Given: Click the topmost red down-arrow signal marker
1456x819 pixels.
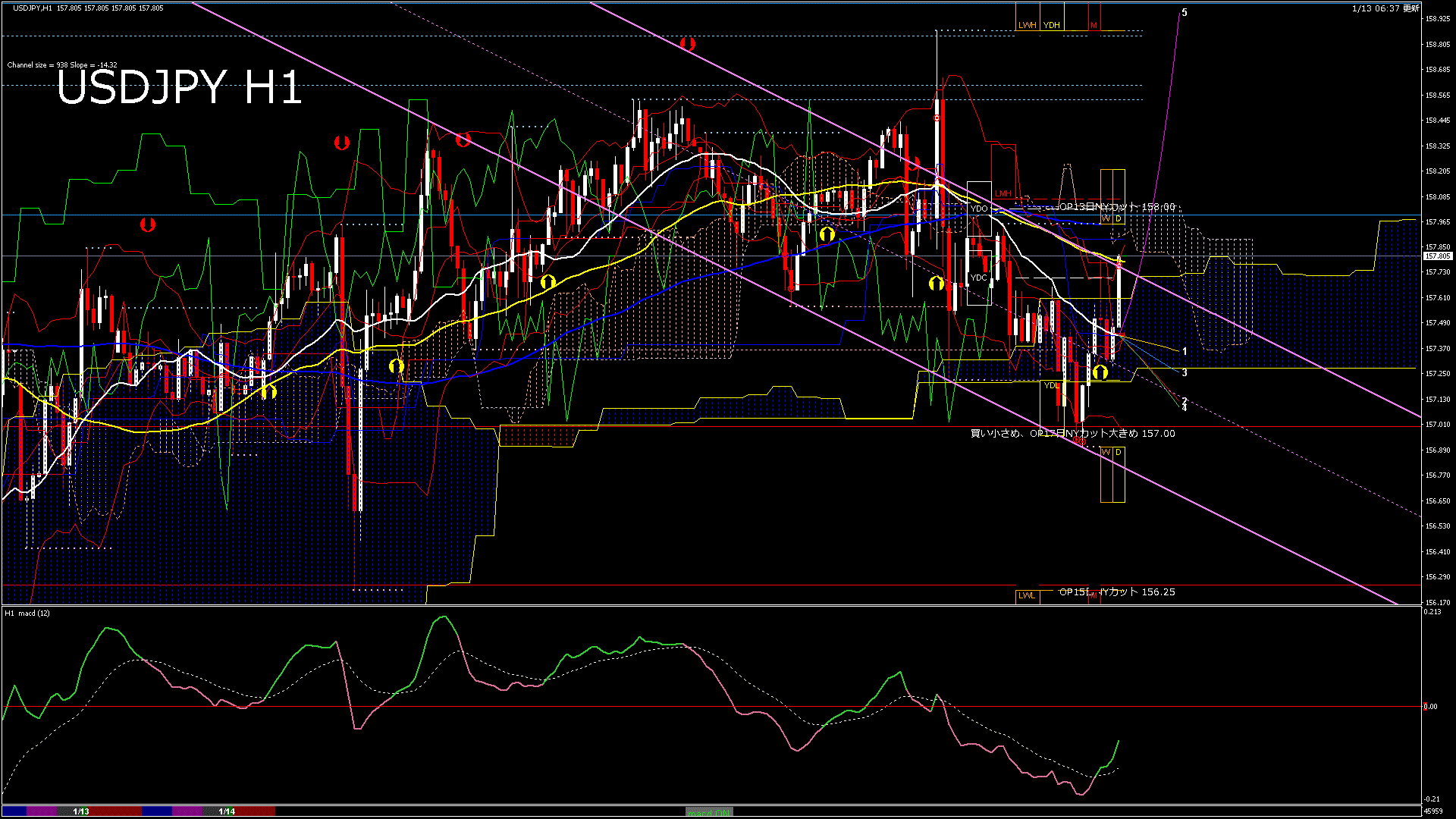Looking at the screenshot, I should (x=687, y=44).
